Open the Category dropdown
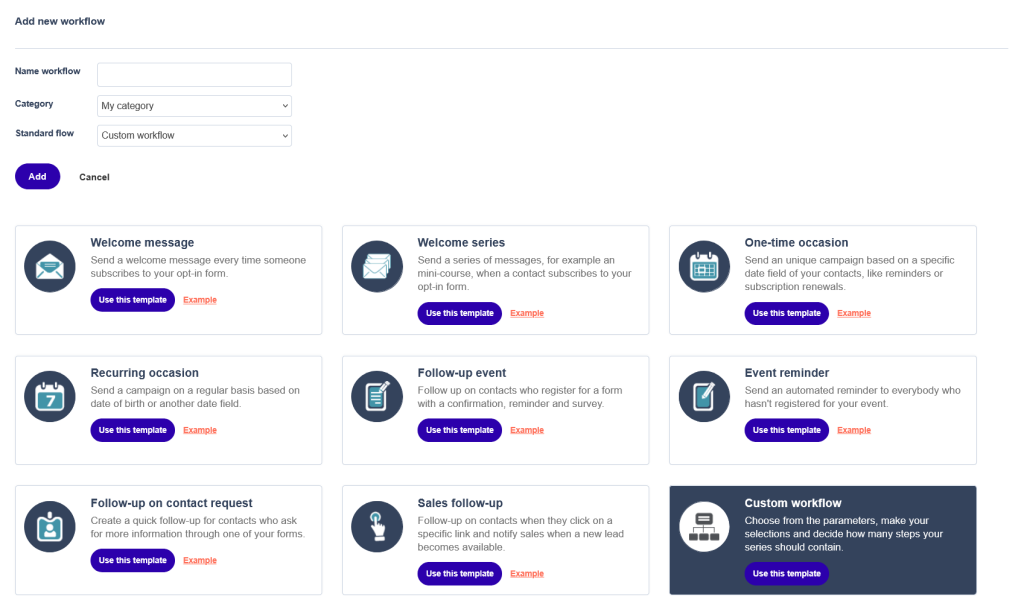Image resolution: width=1024 pixels, height=609 pixels. click(194, 106)
